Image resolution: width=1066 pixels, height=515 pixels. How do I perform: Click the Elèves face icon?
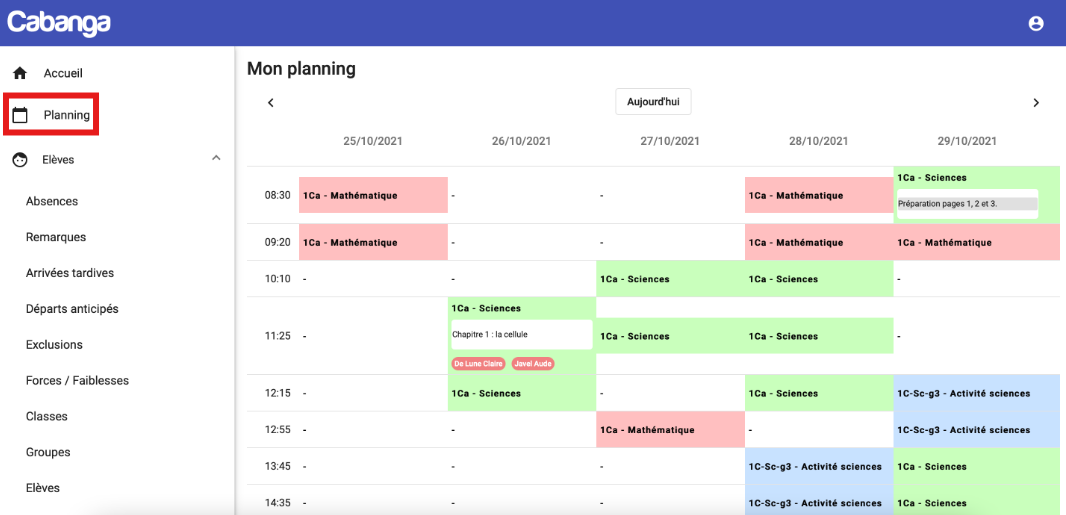coord(20,159)
